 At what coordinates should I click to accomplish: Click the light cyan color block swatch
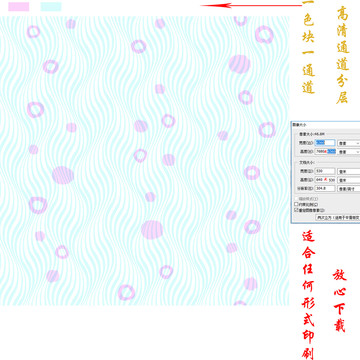(x=51, y=7)
